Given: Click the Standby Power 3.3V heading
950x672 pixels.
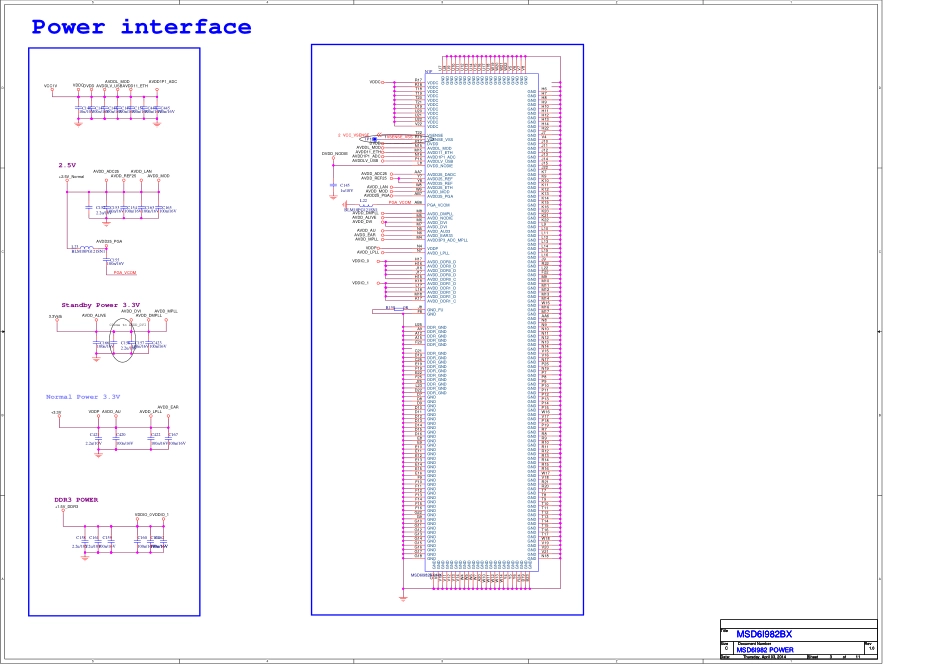Looking at the screenshot, I should click(x=100, y=304).
